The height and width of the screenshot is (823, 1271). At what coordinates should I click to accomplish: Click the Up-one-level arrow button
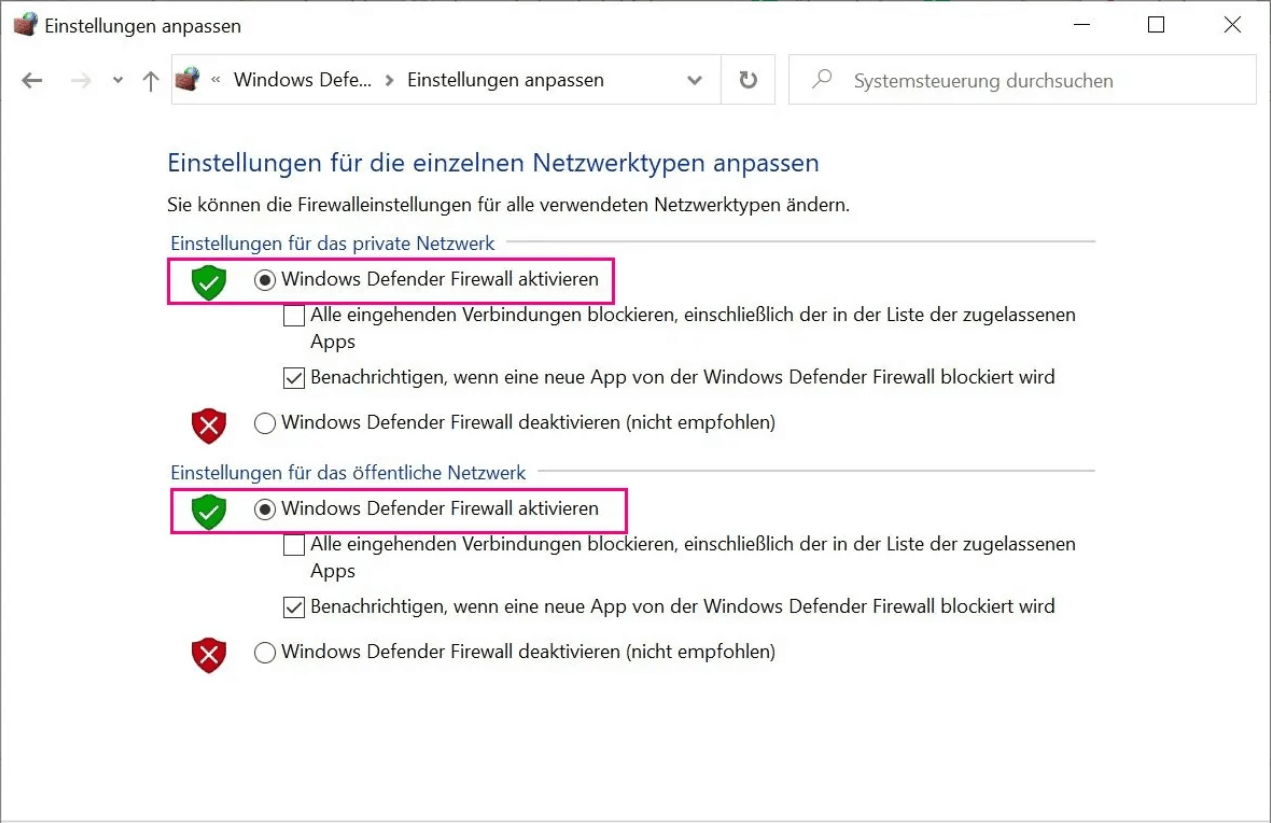(150, 80)
